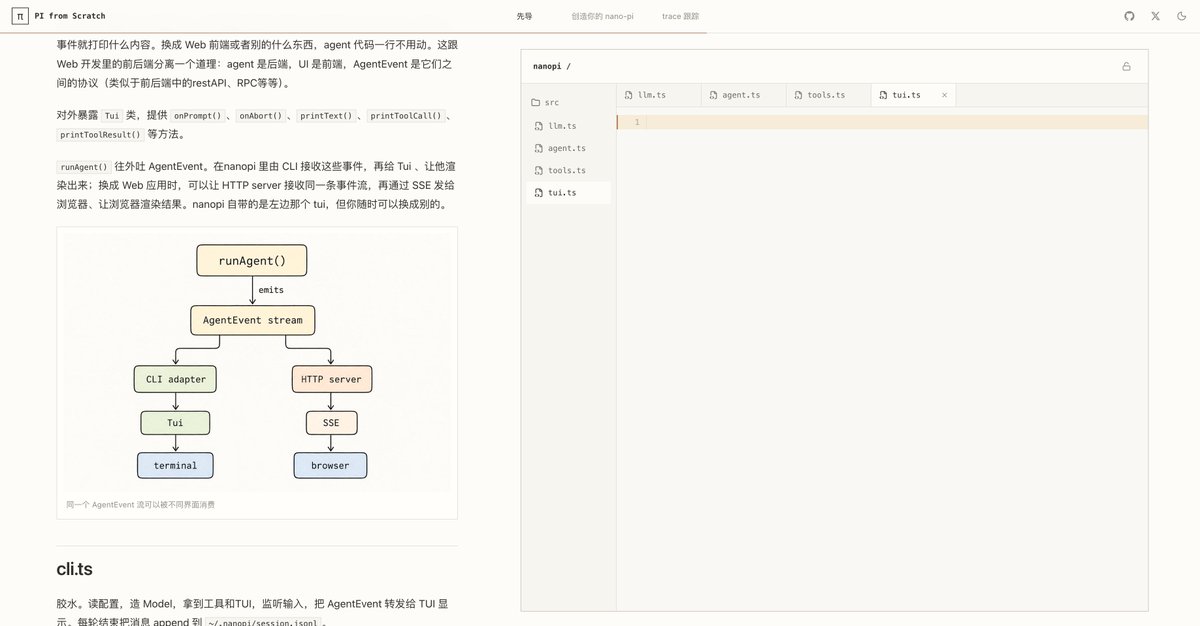
Task: Click the HTTP server diagram box
Action: point(332,380)
